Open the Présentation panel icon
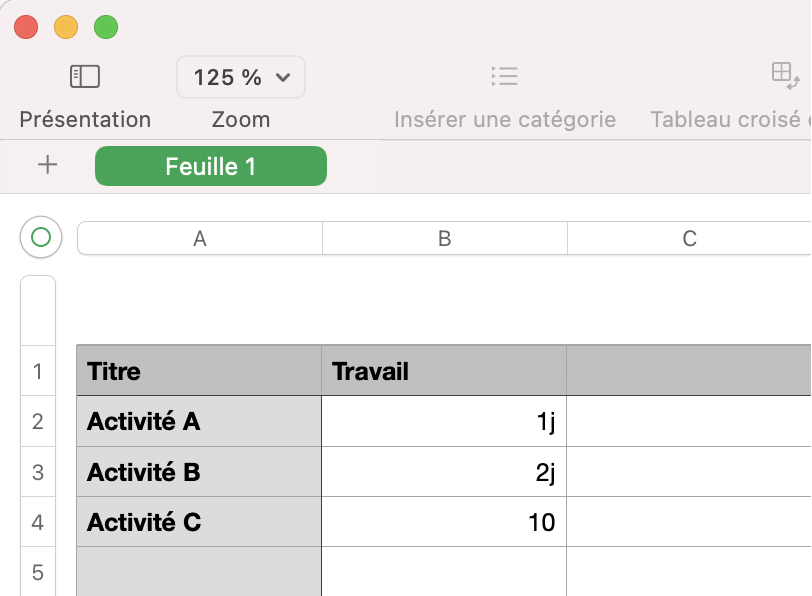 [x=86, y=76]
